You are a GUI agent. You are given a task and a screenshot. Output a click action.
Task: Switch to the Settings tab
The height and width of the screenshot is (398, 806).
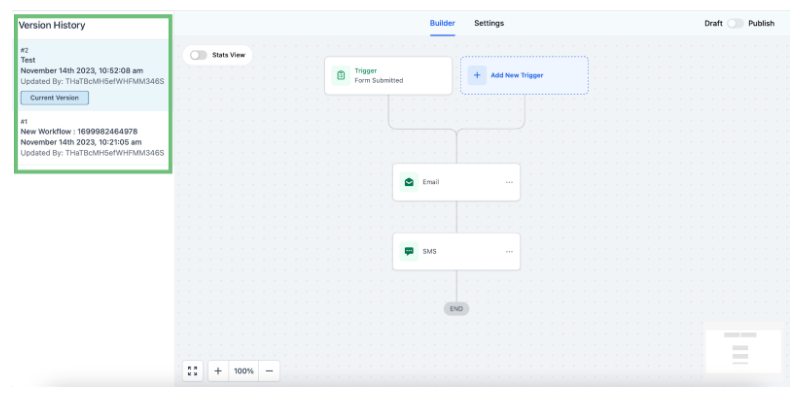489,23
